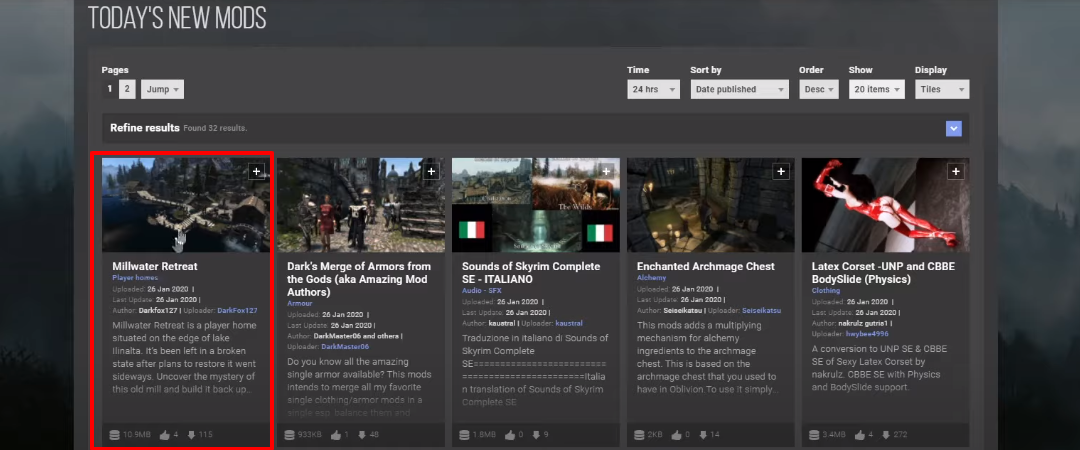Click Dark's Merge armored characters thumbnail
Viewport: 1080px width, 450px height.
point(361,205)
